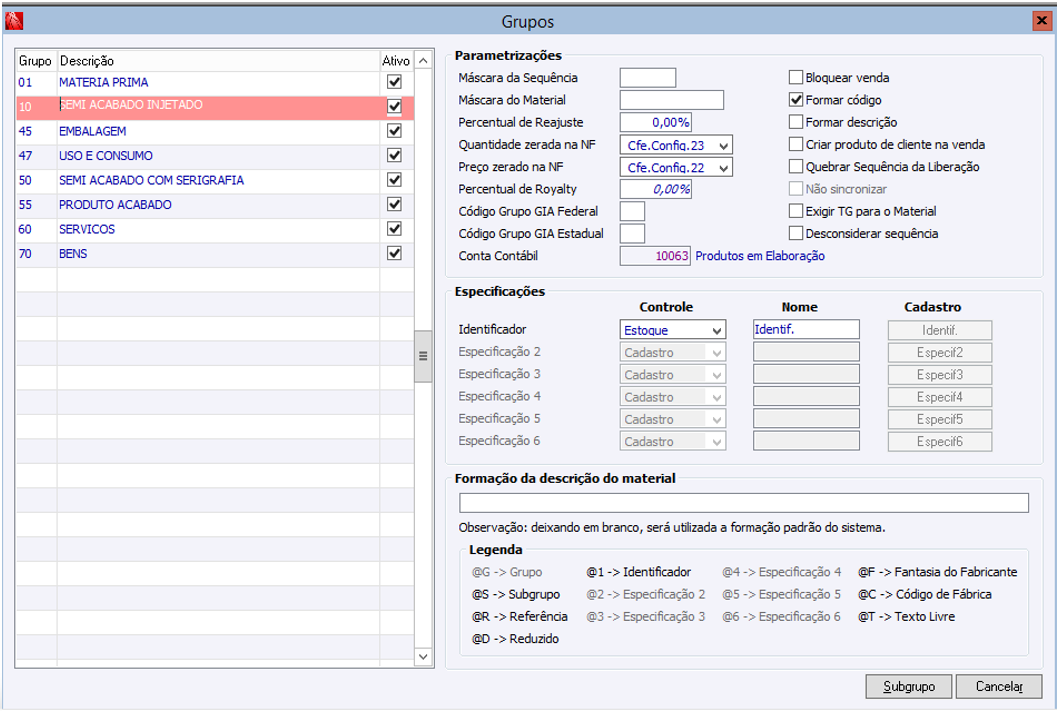Toggle Ativo checkbox for SEMI ACABADO INJETADO
This screenshot has width=1057, height=711.
click(x=394, y=106)
